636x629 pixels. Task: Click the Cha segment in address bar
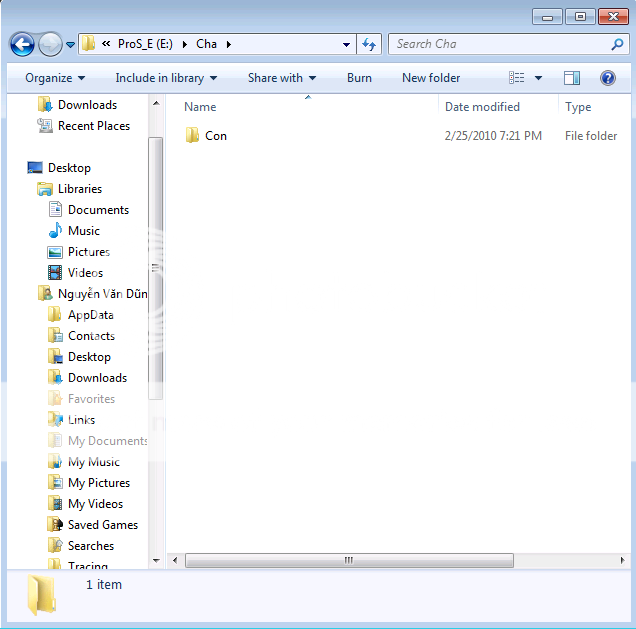pyautogui.click(x=206, y=44)
